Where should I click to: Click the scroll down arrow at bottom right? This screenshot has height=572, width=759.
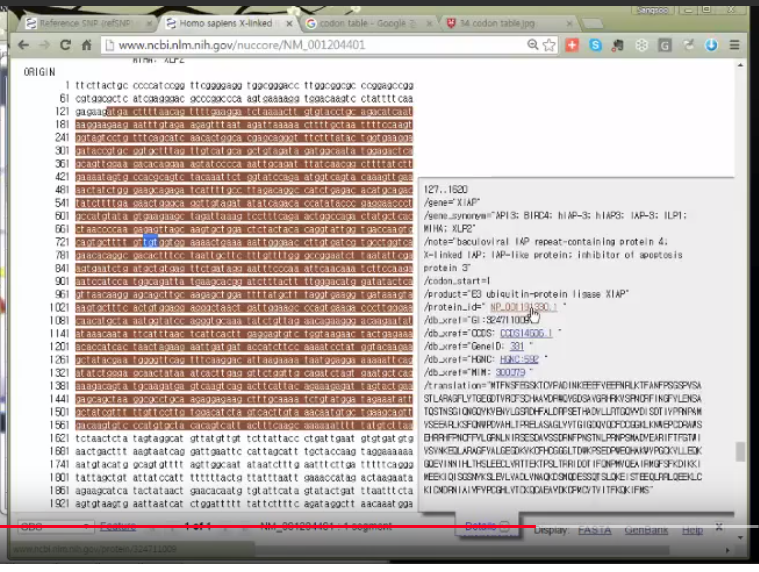740,537
